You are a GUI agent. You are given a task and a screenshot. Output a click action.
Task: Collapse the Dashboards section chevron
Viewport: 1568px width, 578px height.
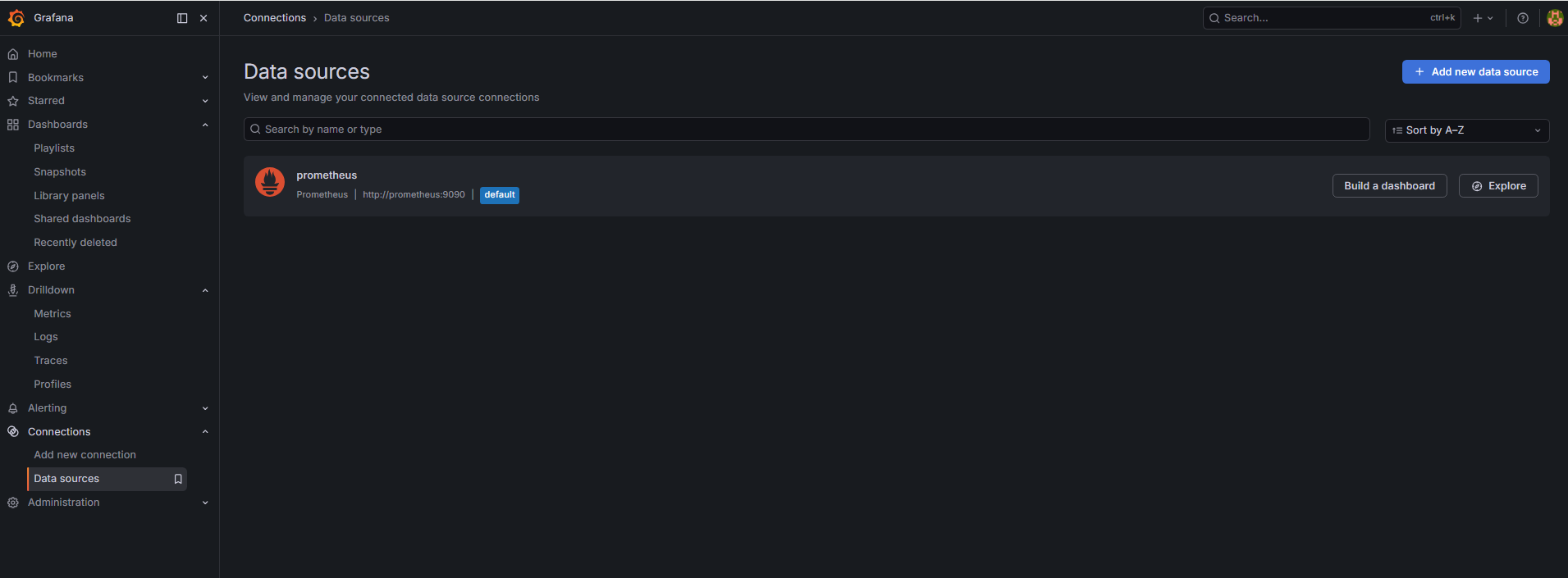pyautogui.click(x=205, y=125)
